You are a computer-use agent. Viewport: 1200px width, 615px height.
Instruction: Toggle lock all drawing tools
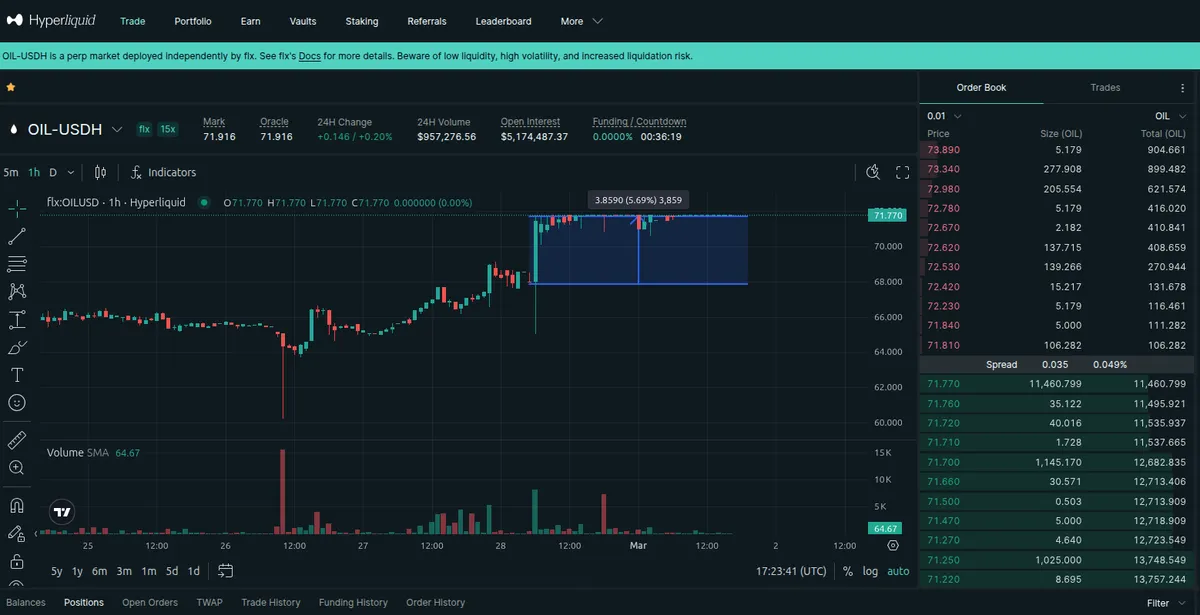coord(17,562)
